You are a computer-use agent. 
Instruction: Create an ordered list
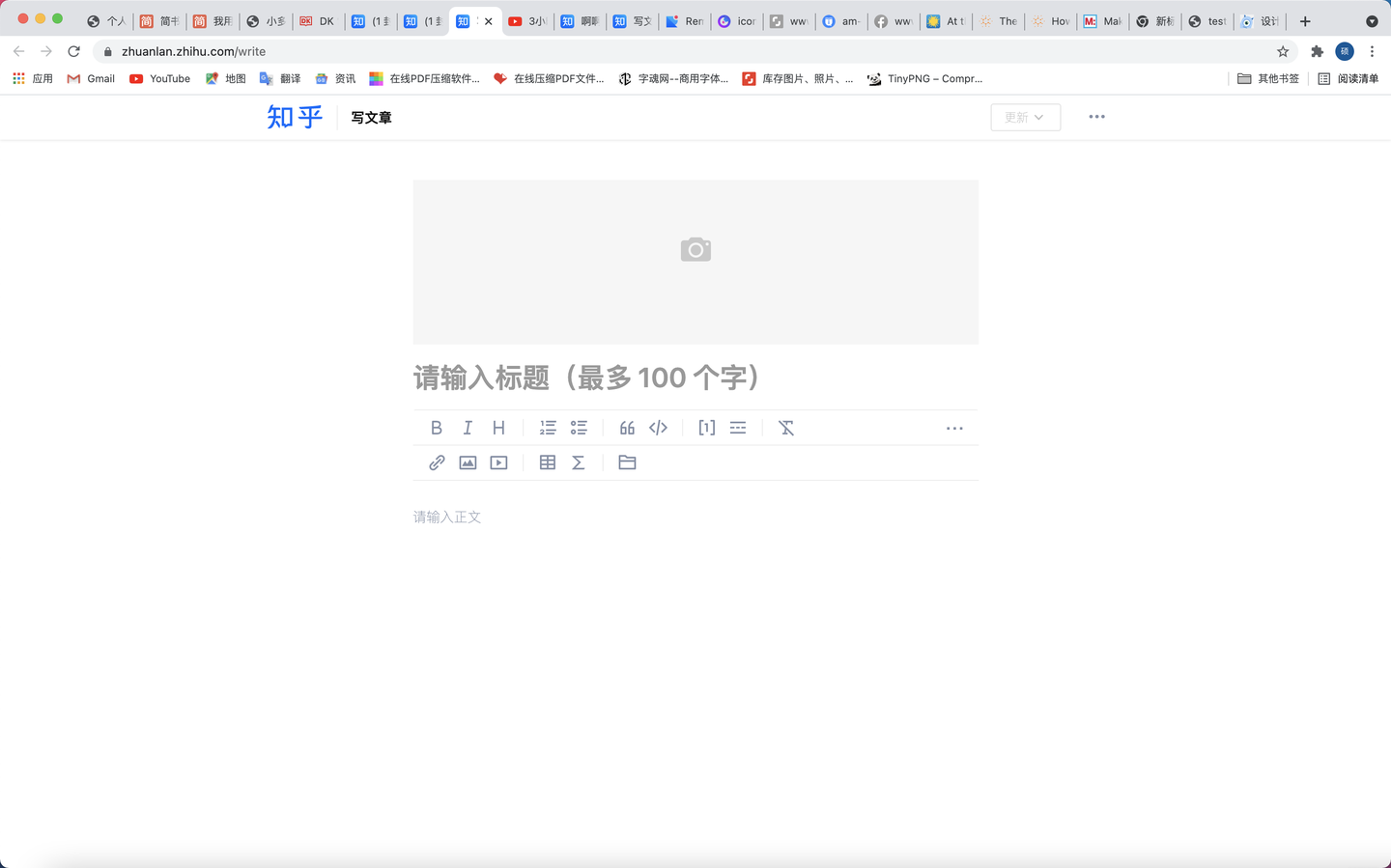tap(548, 427)
